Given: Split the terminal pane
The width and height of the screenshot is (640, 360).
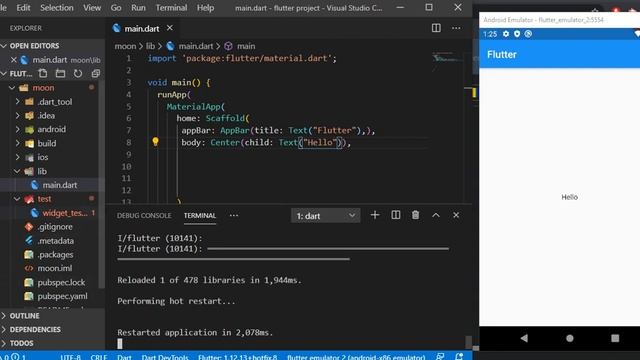Looking at the screenshot, I should point(396,215).
